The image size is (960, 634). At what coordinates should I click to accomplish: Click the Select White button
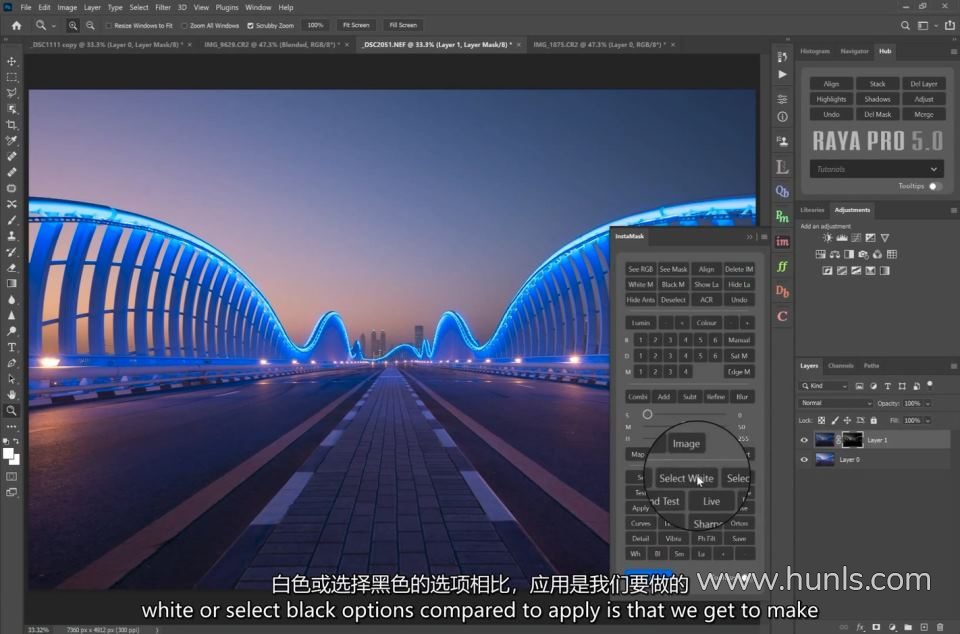point(686,479)
